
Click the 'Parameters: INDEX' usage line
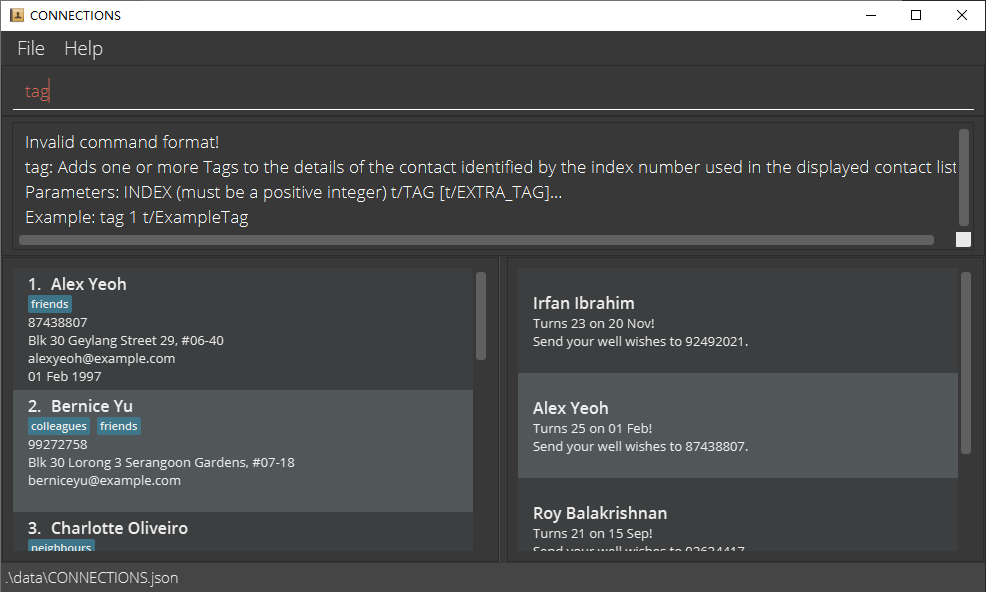(293, 193)
